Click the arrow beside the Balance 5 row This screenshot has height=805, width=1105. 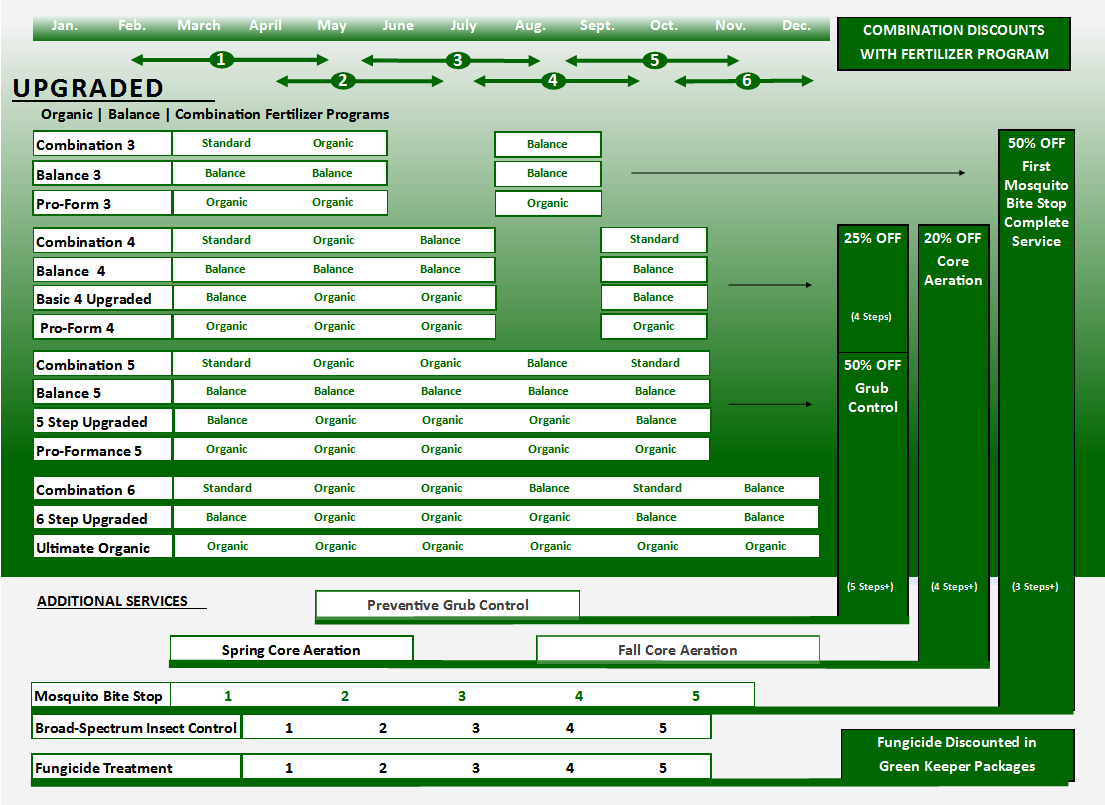(x=769, y=405)
